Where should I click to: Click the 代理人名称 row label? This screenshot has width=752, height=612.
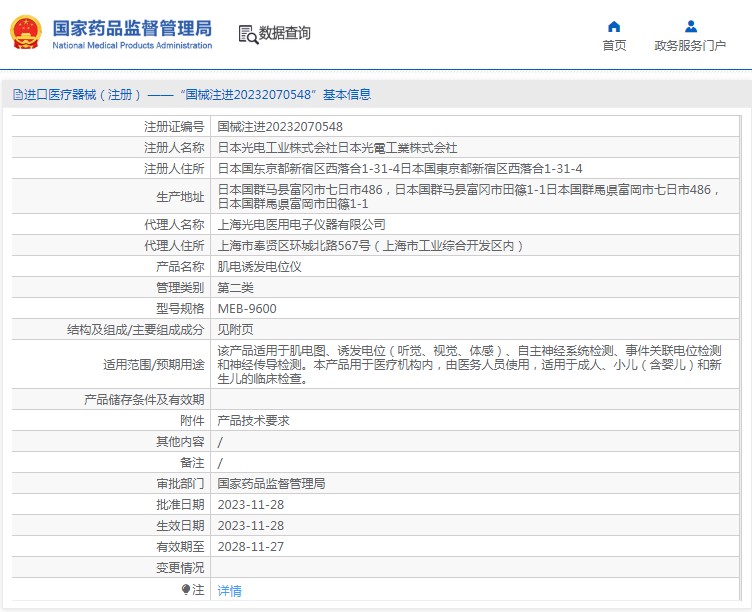[x=174, y=224]
